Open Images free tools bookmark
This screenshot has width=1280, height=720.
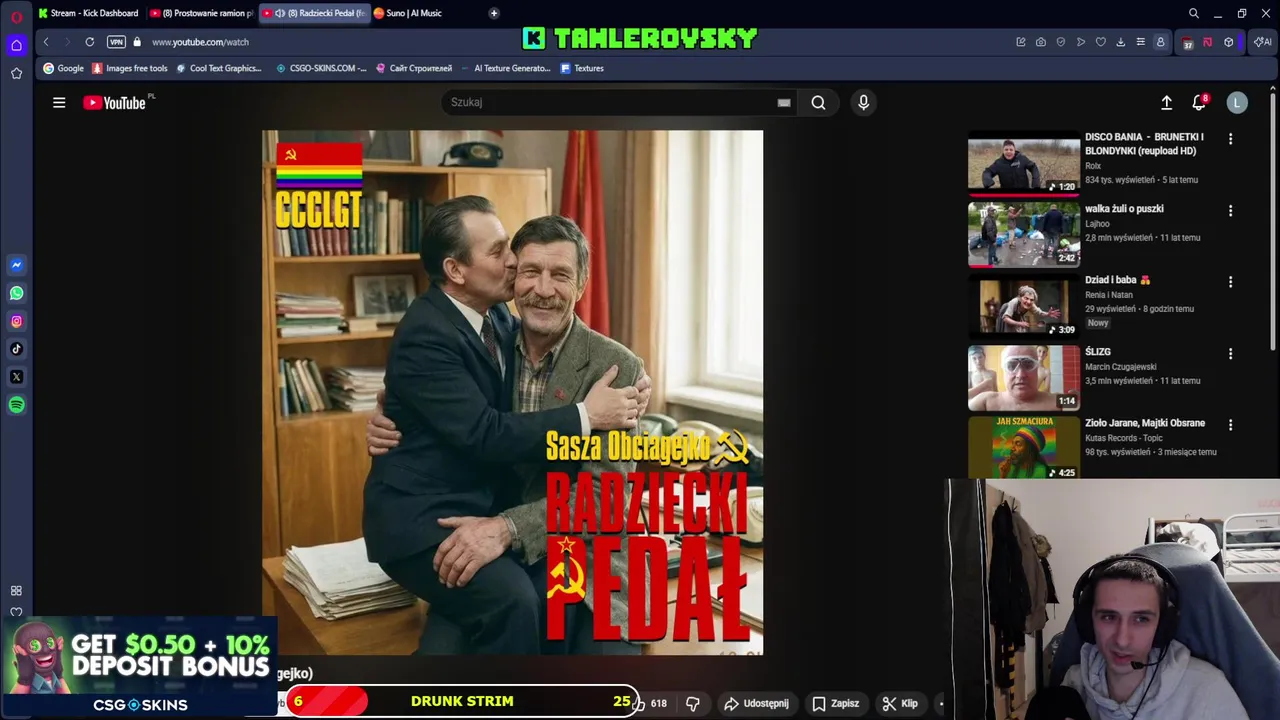click(x=130, y=68)
